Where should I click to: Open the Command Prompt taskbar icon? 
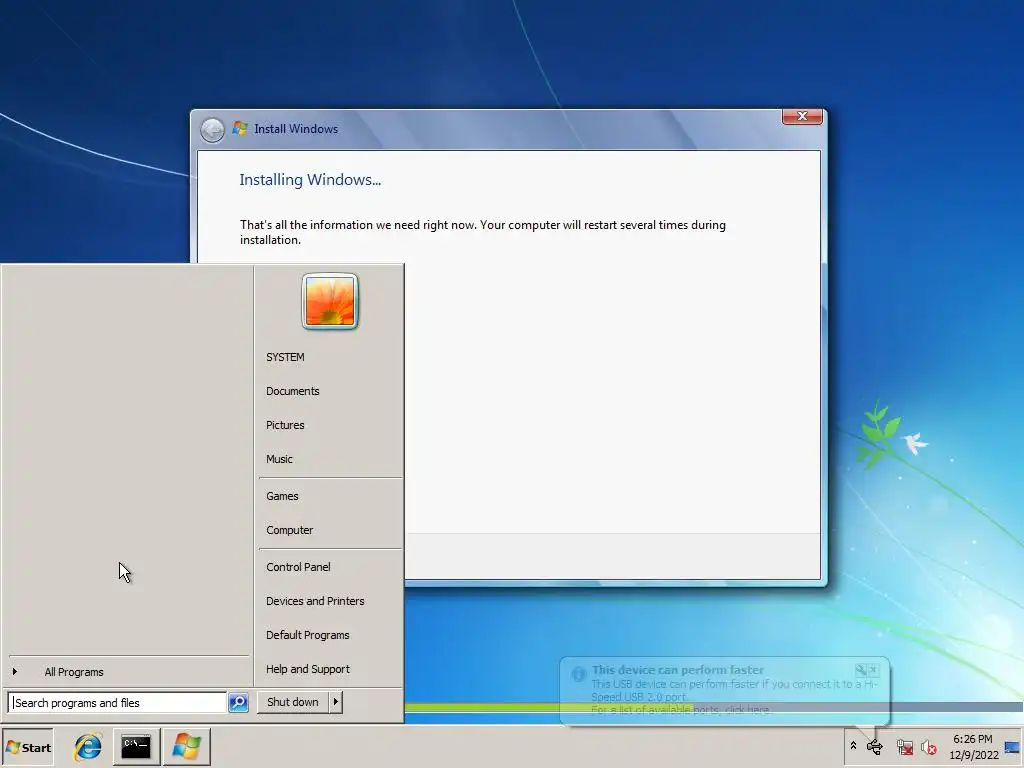click(136, 747)
